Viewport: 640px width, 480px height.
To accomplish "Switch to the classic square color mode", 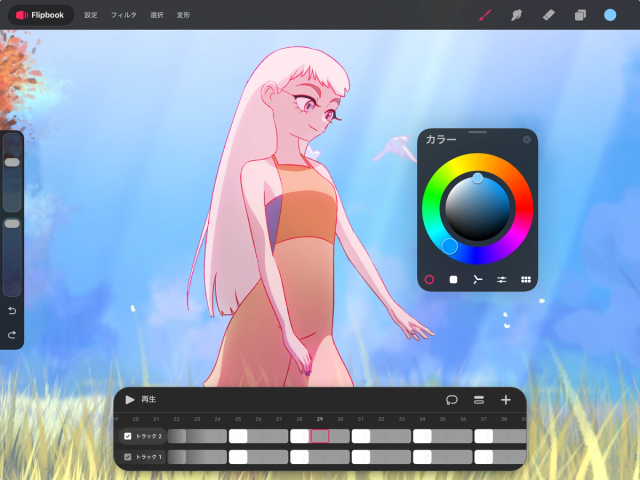I will click(453, 280).
